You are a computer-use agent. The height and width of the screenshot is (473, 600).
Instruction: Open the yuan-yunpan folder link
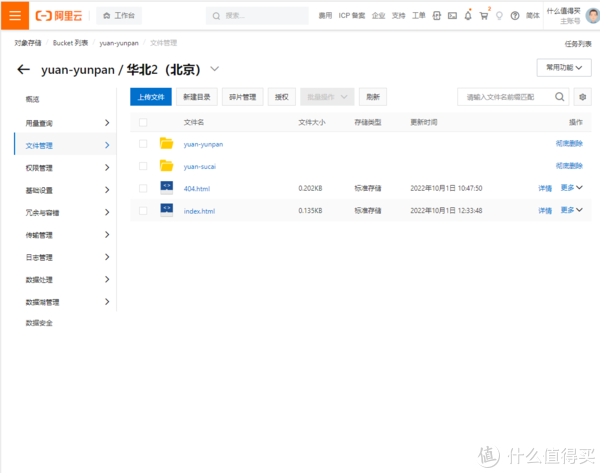pos(203,144)
